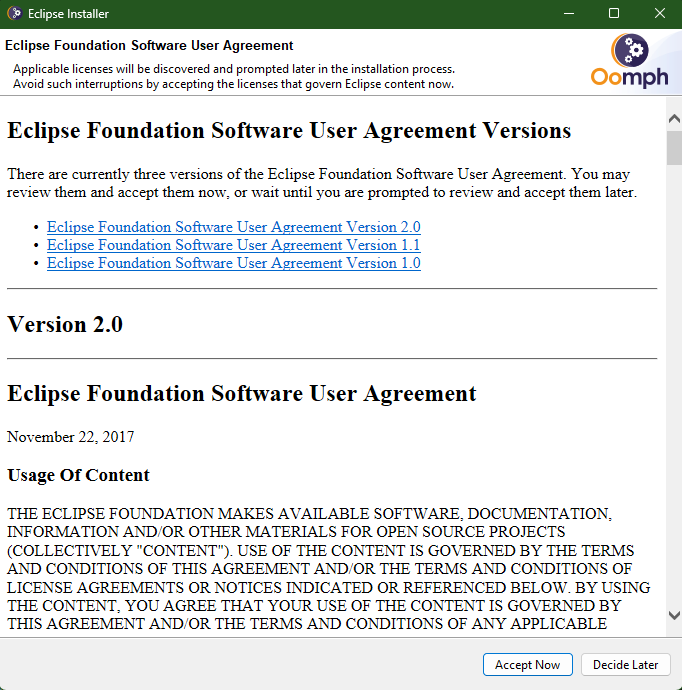The height and width of the screenshot is (690, 682).
Task: Click the 'Usage Of Content' heading
Action: pyautogui.click(x=78, y=475)
